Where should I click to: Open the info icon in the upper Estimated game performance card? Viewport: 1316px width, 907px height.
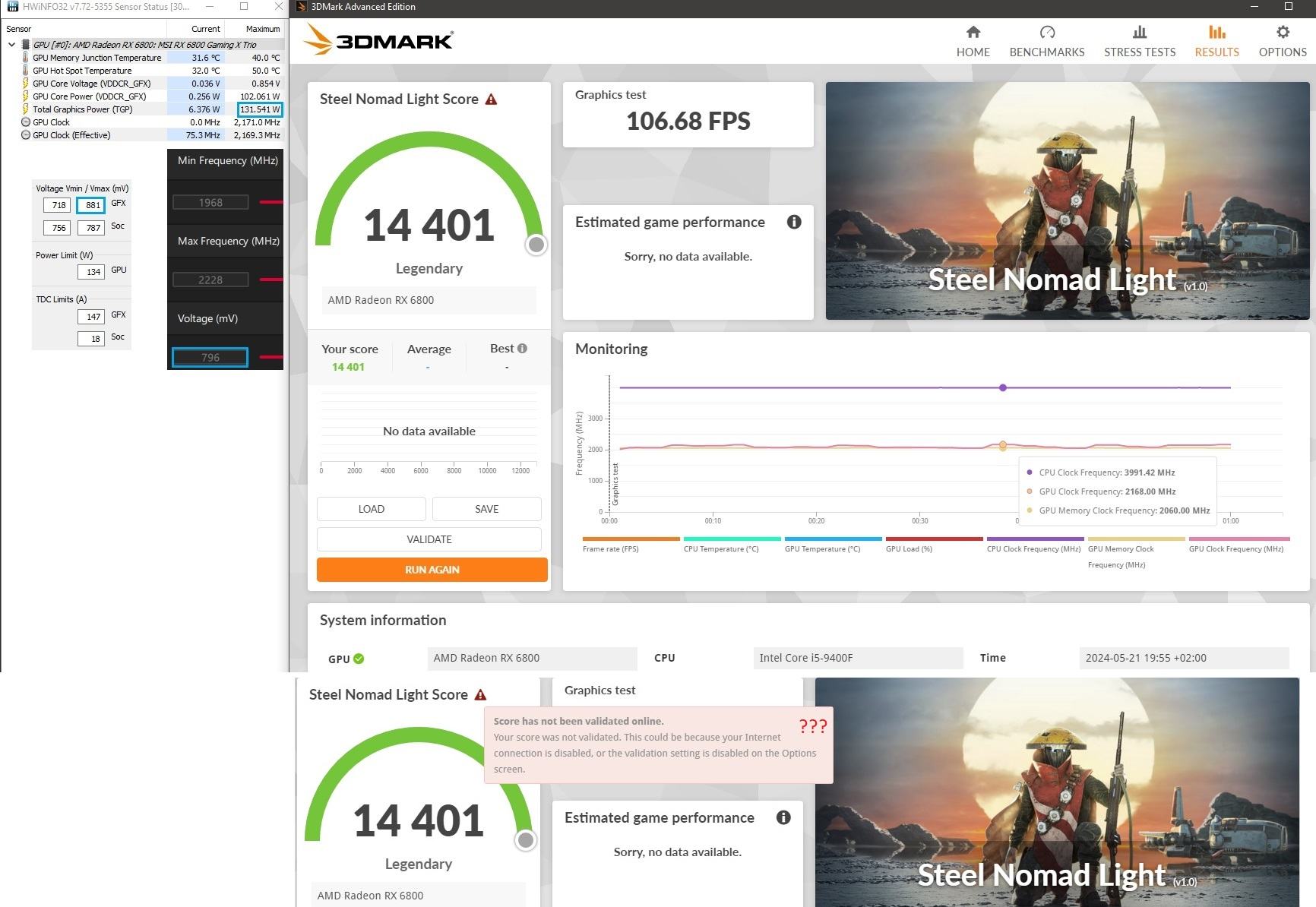click(794, 222)
